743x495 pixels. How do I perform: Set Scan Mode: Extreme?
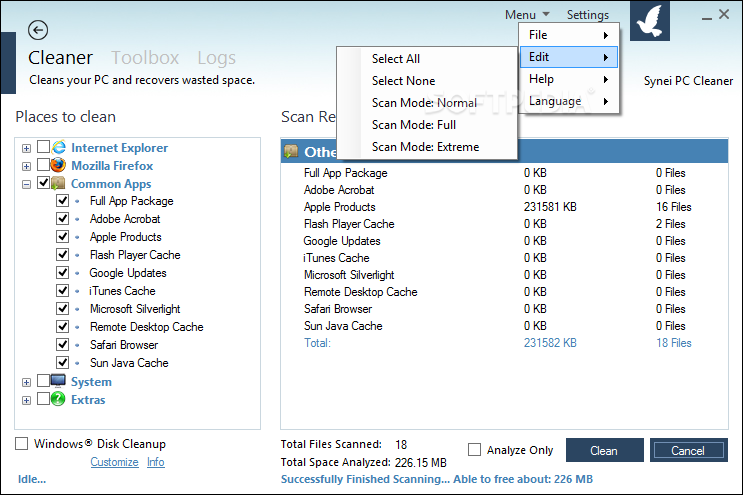[426, 147]
